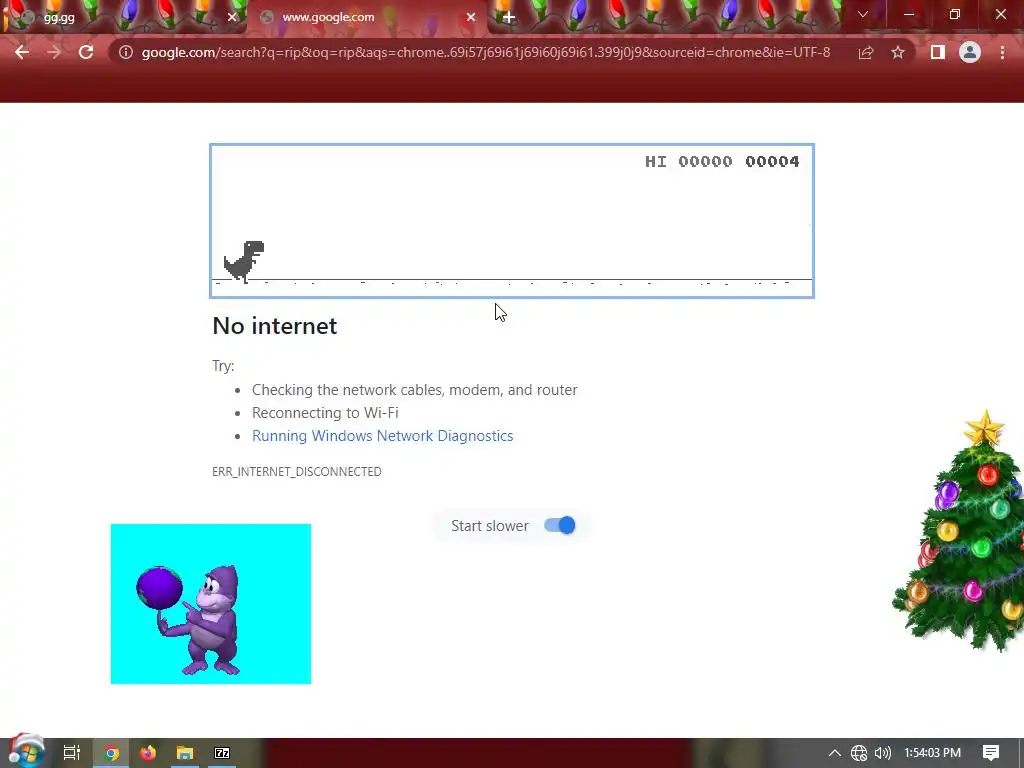Go back to the previous page
This screenshot has height=768, width=1024.
(22, 52)
